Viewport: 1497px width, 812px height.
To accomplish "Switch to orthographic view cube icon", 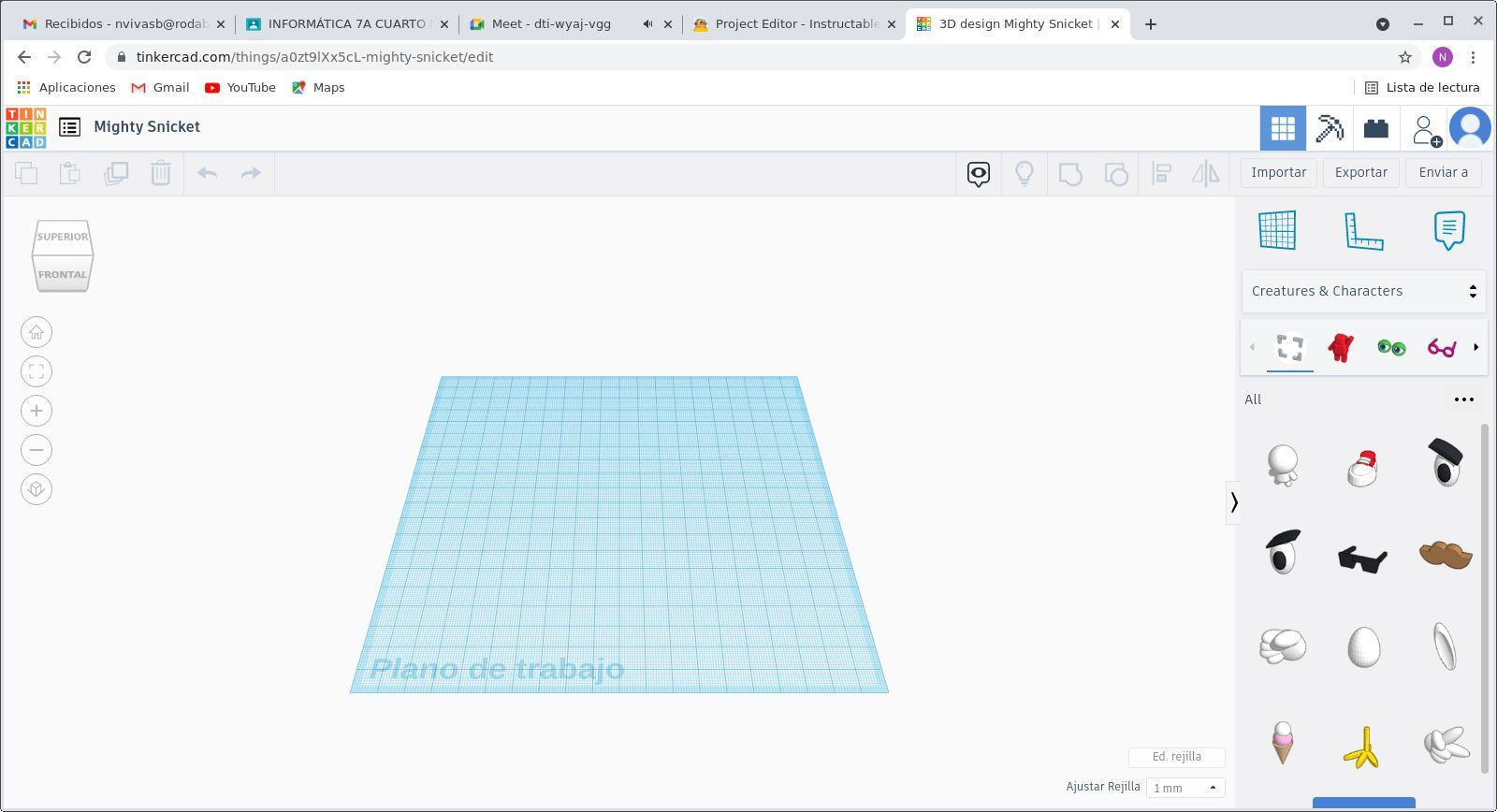I will pyautogui.click(x=36, y=489).
